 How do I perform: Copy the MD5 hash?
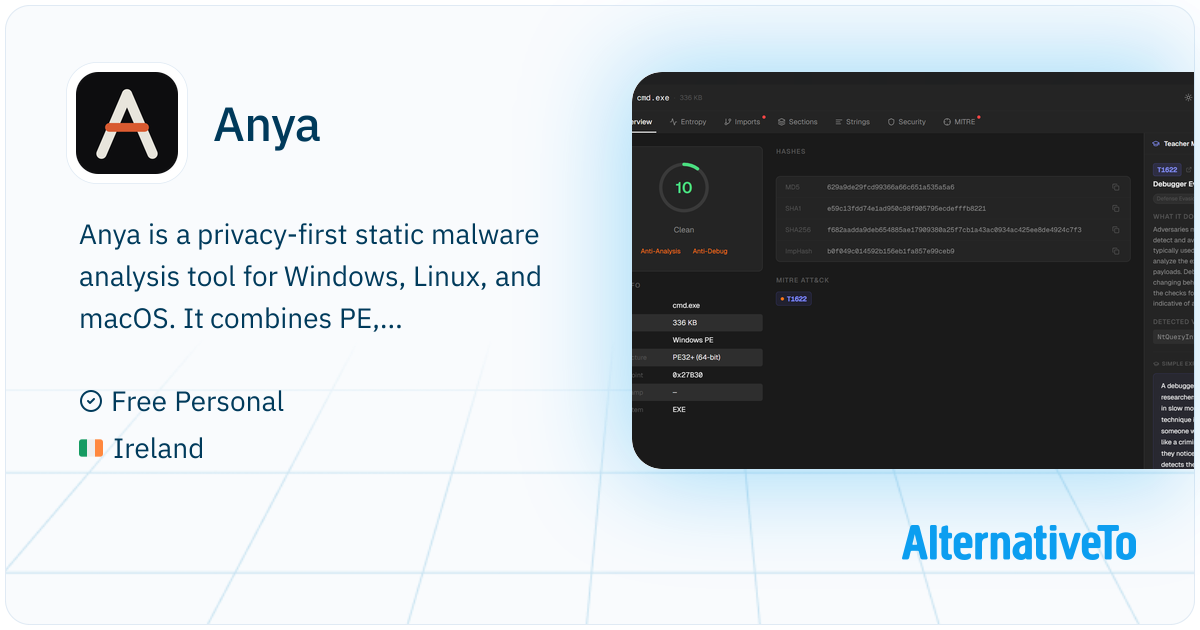(1116, 187)
